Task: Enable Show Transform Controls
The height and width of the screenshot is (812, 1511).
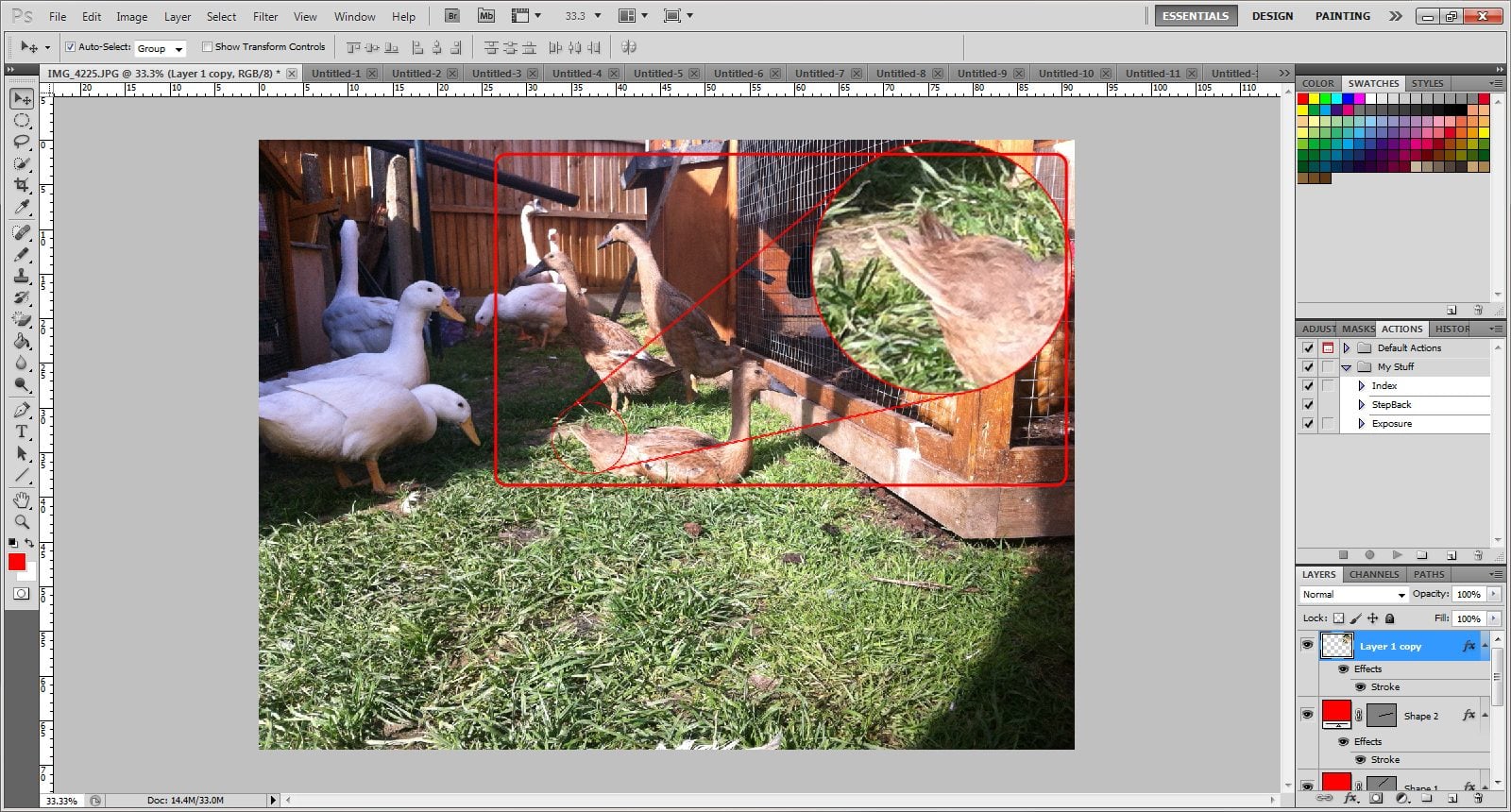Action: pyautogui.click(x=207, y=47)
